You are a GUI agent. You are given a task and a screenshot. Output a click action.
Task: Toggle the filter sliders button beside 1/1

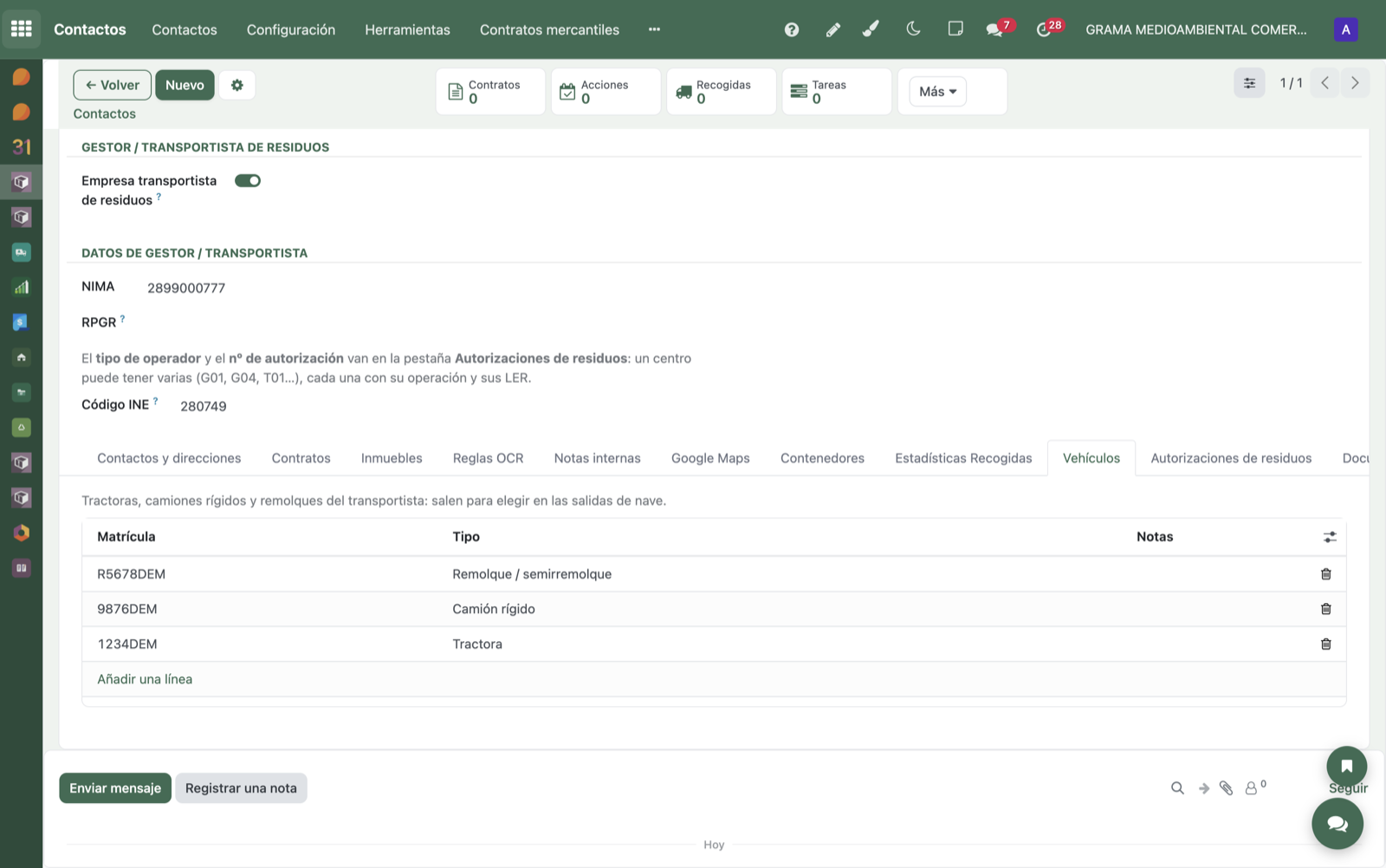tap(1249, 83)
